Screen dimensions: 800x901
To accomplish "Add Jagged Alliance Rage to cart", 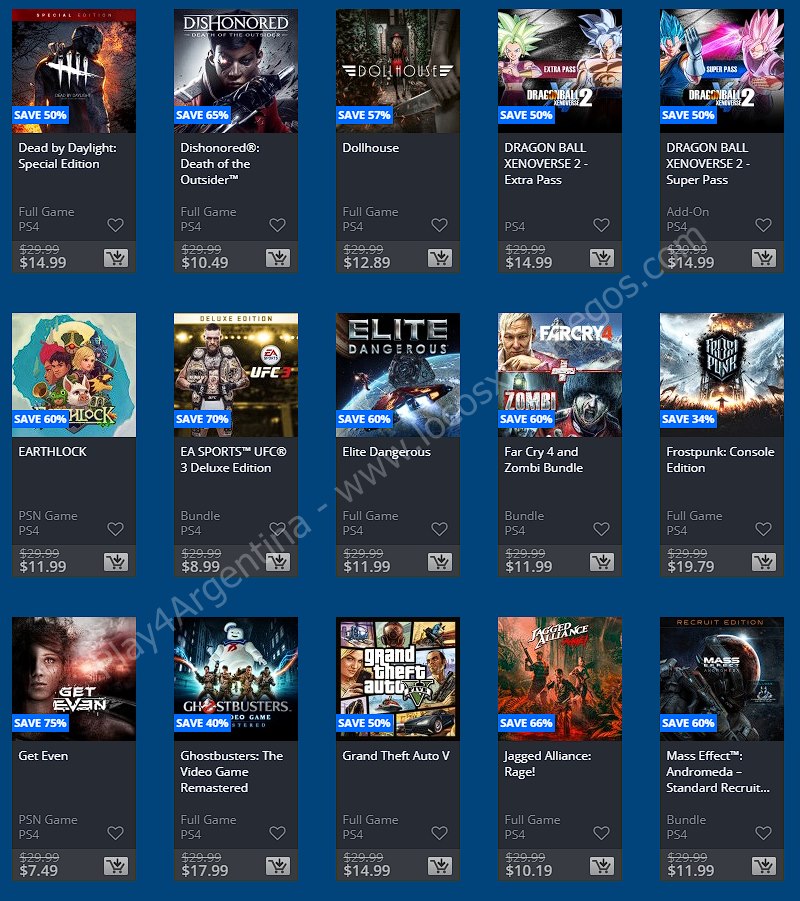I will click(x=602, y=866).
